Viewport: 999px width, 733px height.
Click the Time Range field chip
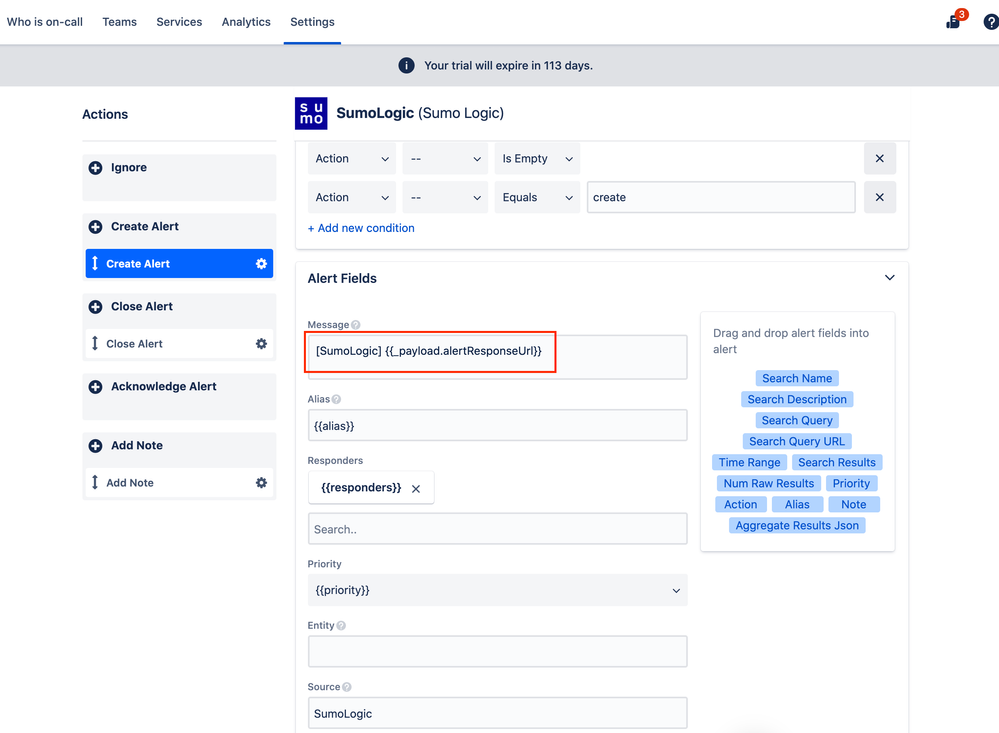pos(749,463)
